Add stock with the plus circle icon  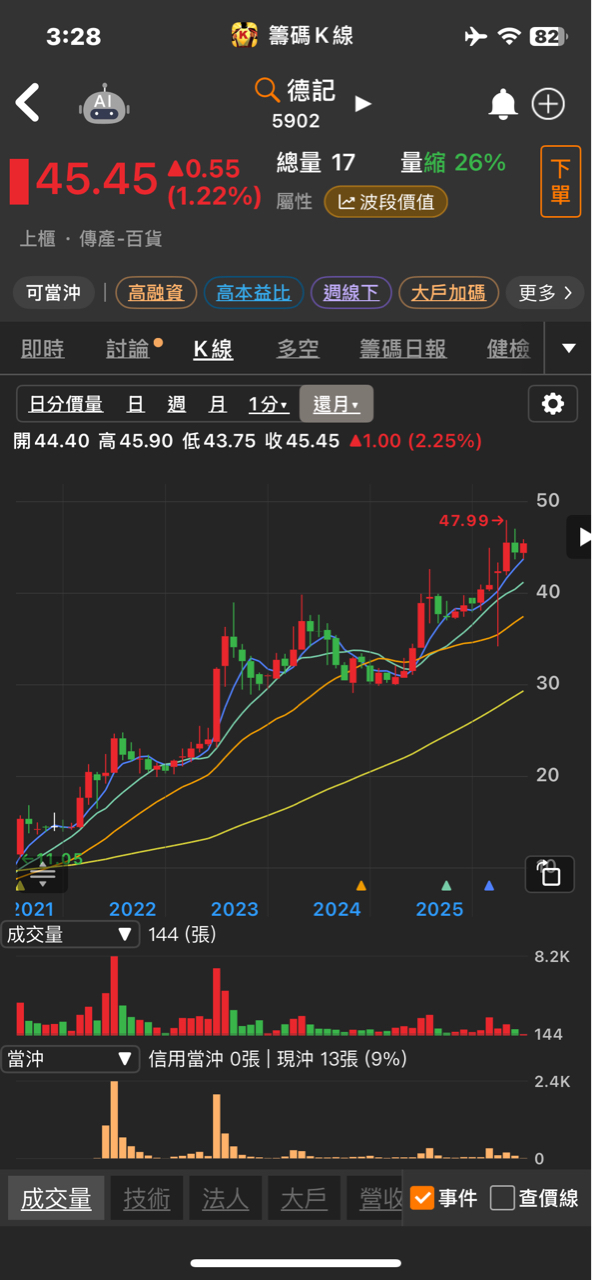(548, 104)
